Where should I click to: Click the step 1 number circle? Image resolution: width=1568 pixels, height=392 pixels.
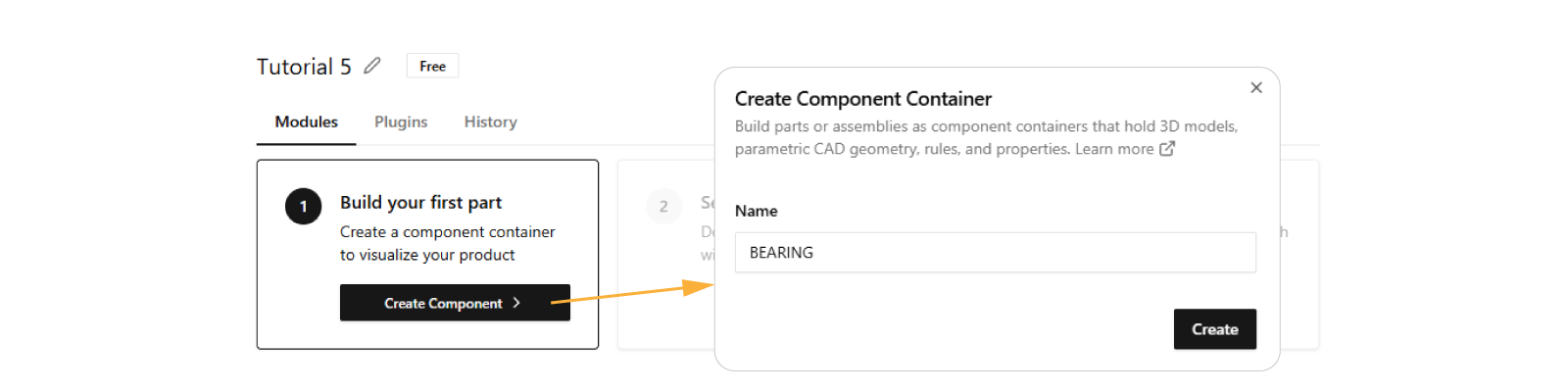304,206
